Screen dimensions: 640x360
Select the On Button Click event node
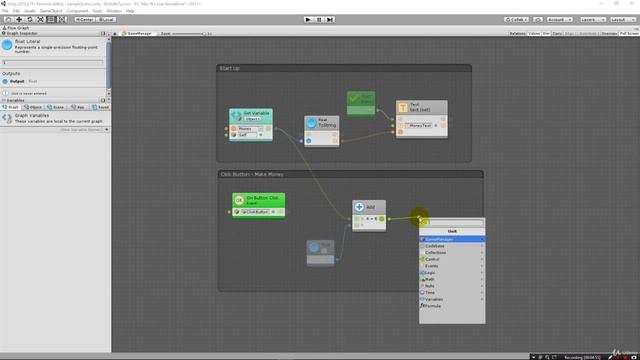click(258, 205)
